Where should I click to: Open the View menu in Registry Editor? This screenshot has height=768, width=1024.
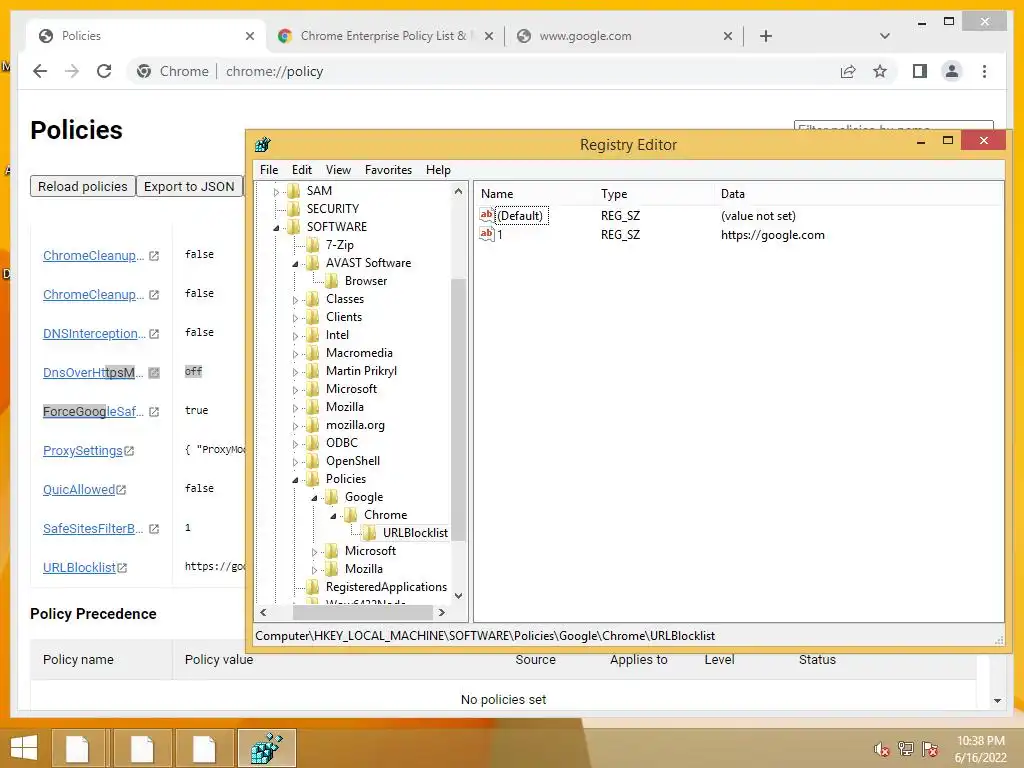[x=338, y=170]
